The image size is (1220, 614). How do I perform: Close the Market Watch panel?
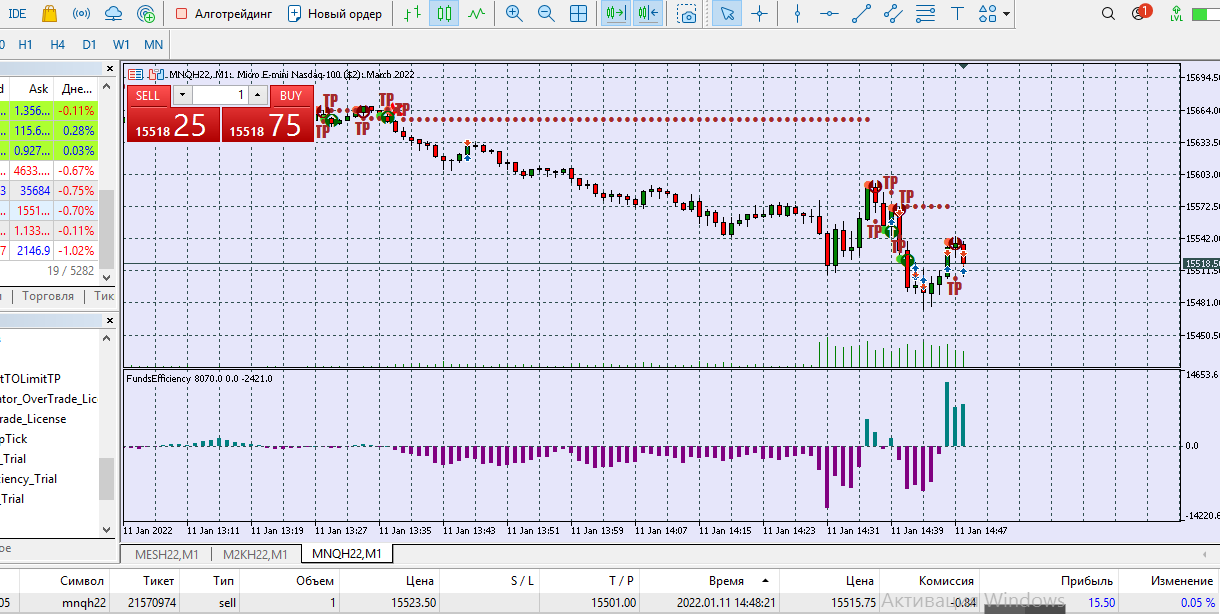coord(109,68)
